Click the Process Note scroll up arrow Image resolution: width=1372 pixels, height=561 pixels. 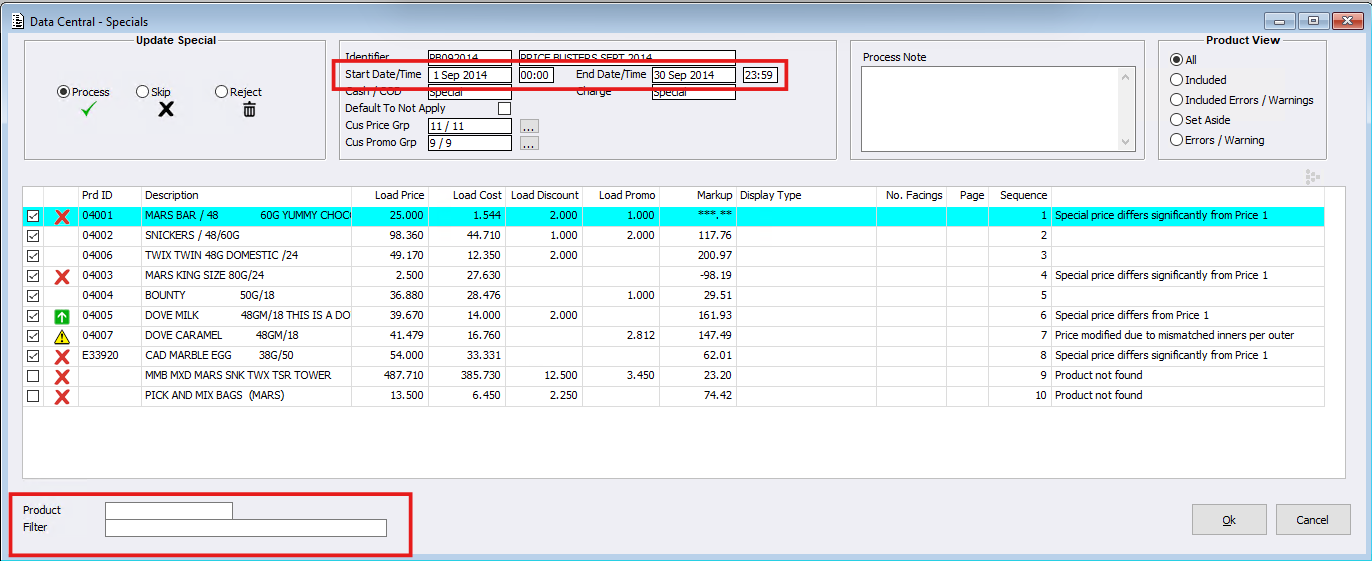click(1127, 77)
